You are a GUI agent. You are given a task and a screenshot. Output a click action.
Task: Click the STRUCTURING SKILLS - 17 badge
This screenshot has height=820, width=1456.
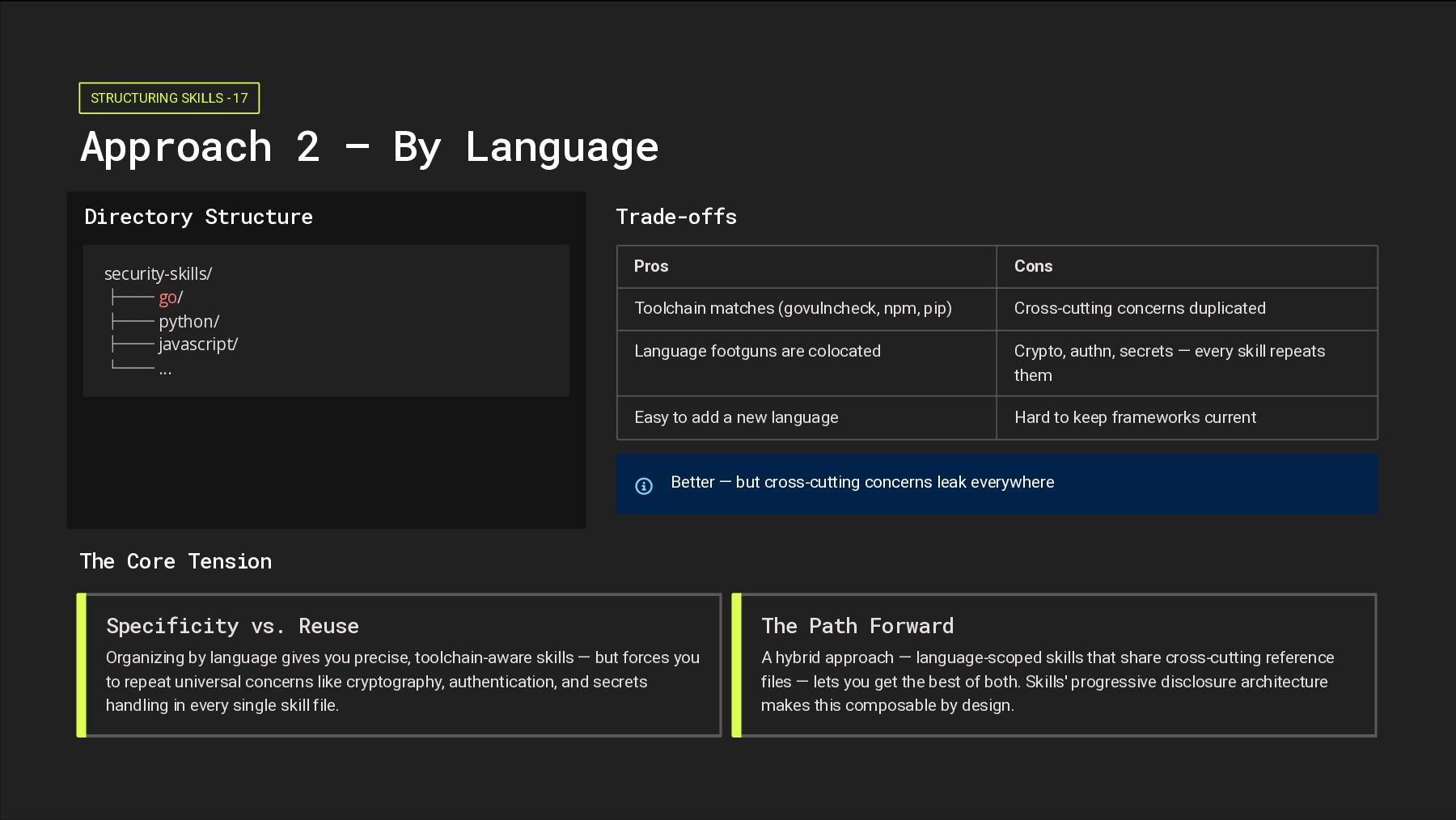click(x=169, y=98)
